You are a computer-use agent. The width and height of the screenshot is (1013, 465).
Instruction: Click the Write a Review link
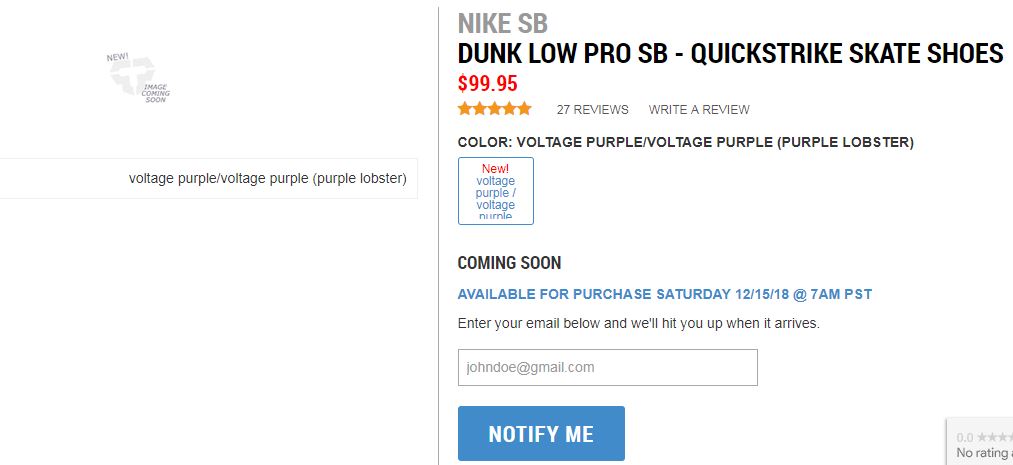click(699, 110)
